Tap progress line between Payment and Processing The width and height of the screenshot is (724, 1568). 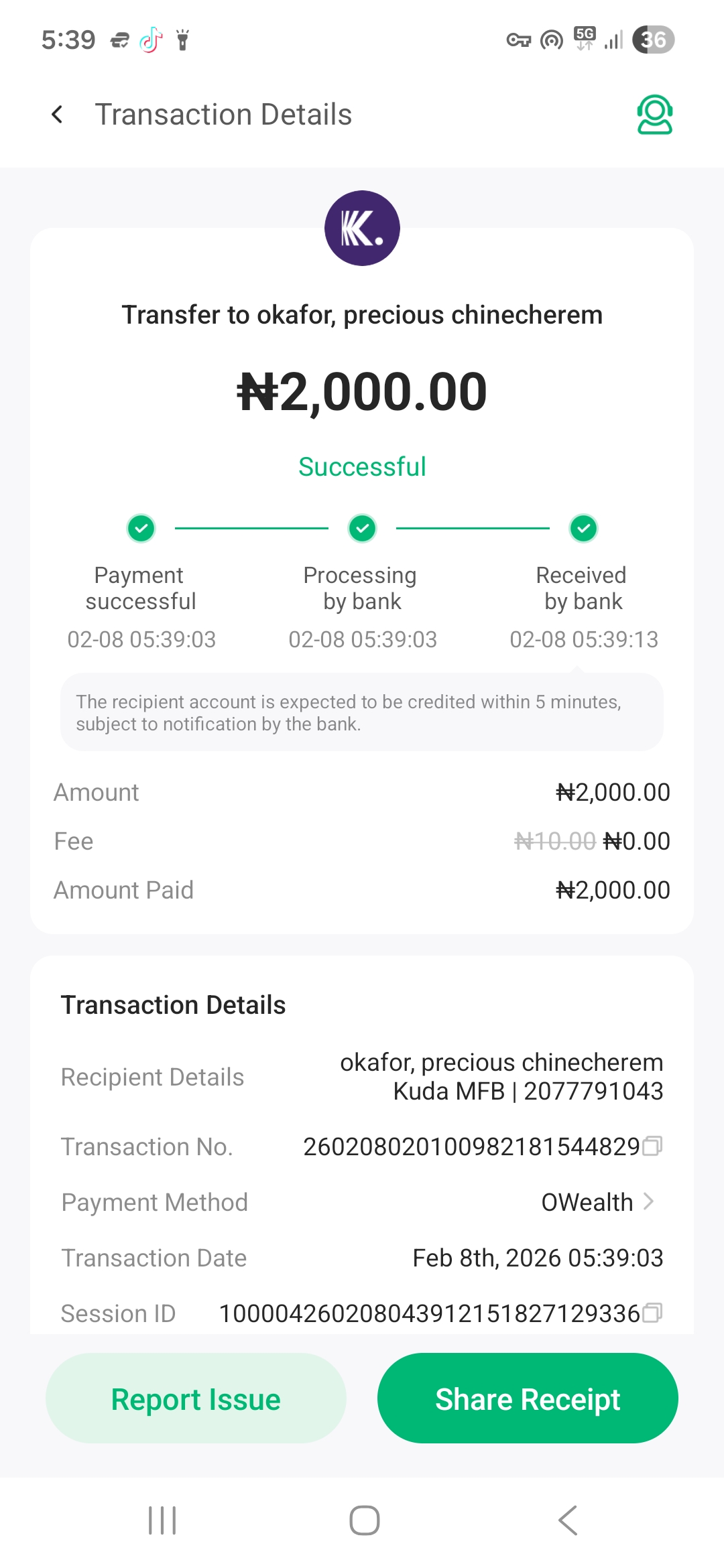[251, 528]
